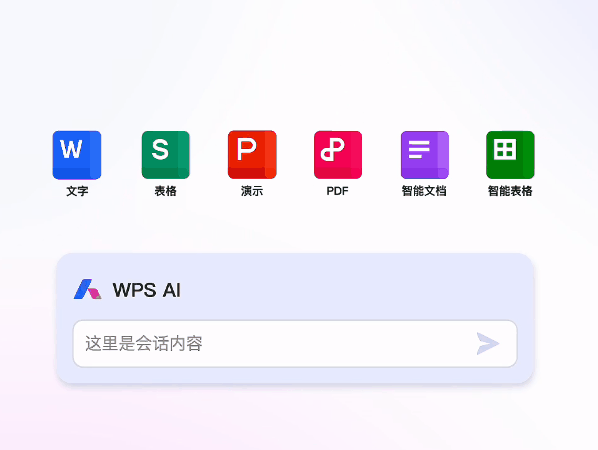Open the pink PDF app icon
The image size is (598, 450).
[x=338, y=155]
